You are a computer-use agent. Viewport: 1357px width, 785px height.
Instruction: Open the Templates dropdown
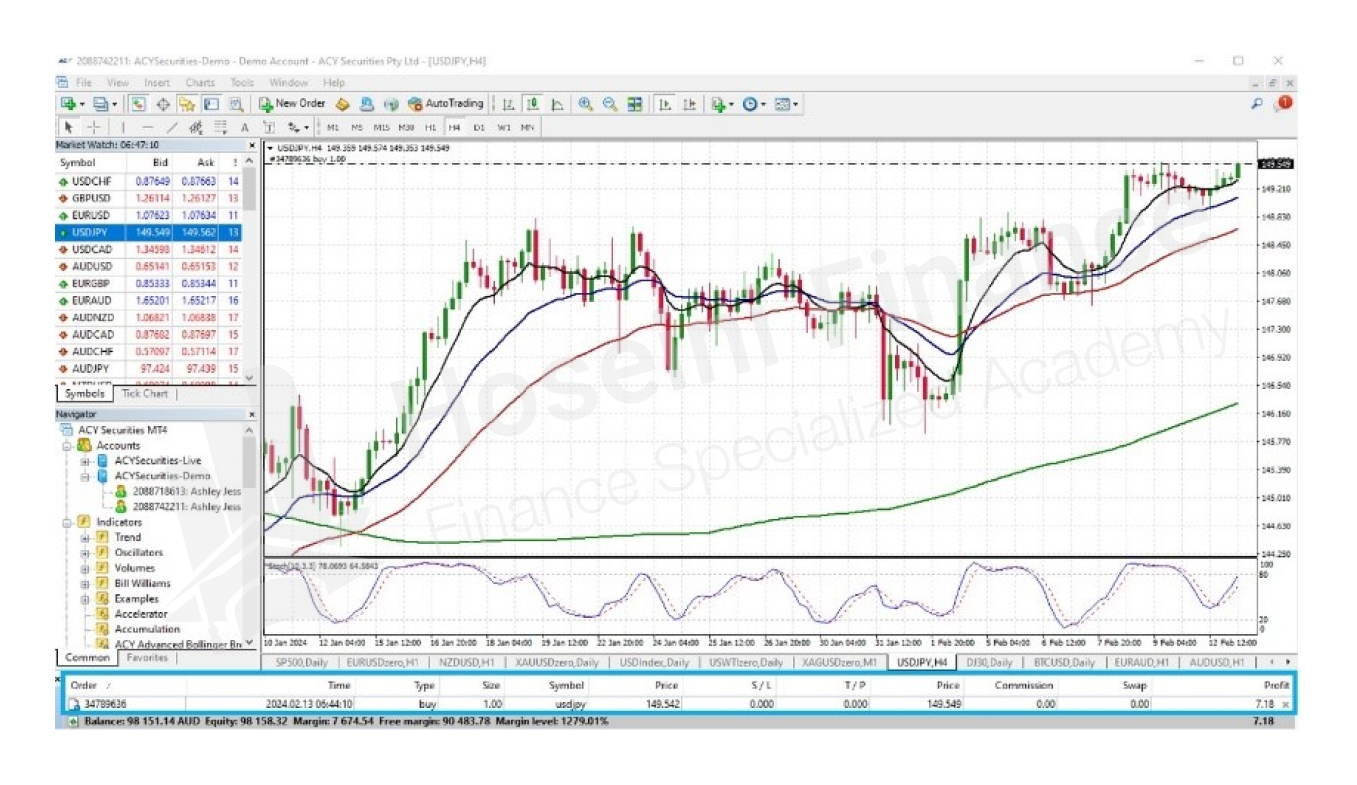coord(785,103)
